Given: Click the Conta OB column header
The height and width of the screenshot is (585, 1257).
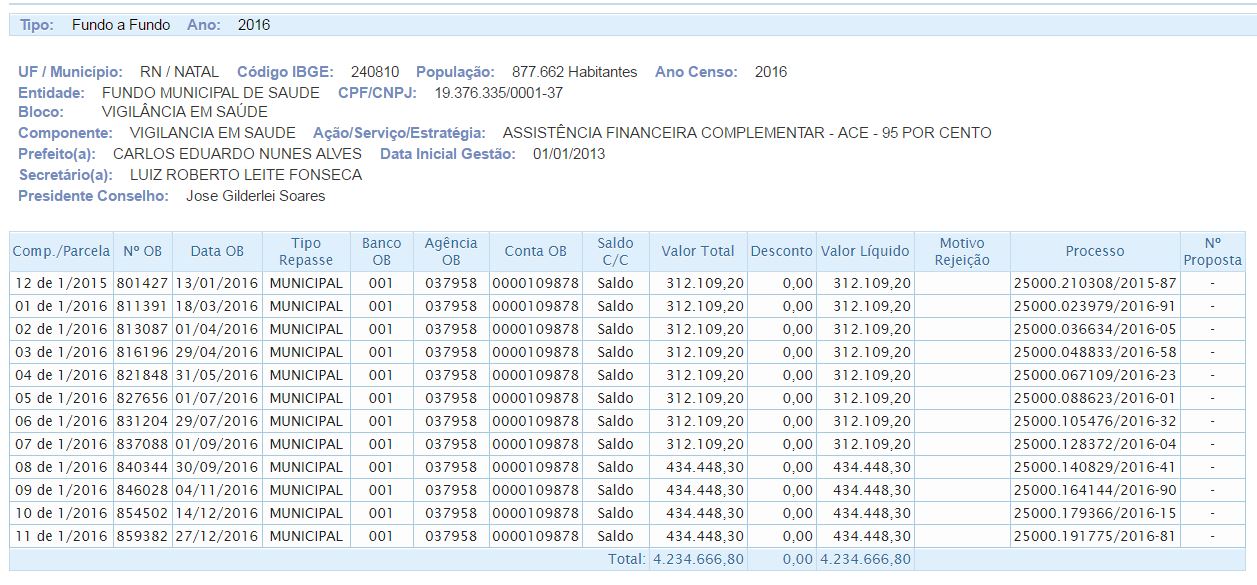Looking at the screenshot, I should [535, 251].
